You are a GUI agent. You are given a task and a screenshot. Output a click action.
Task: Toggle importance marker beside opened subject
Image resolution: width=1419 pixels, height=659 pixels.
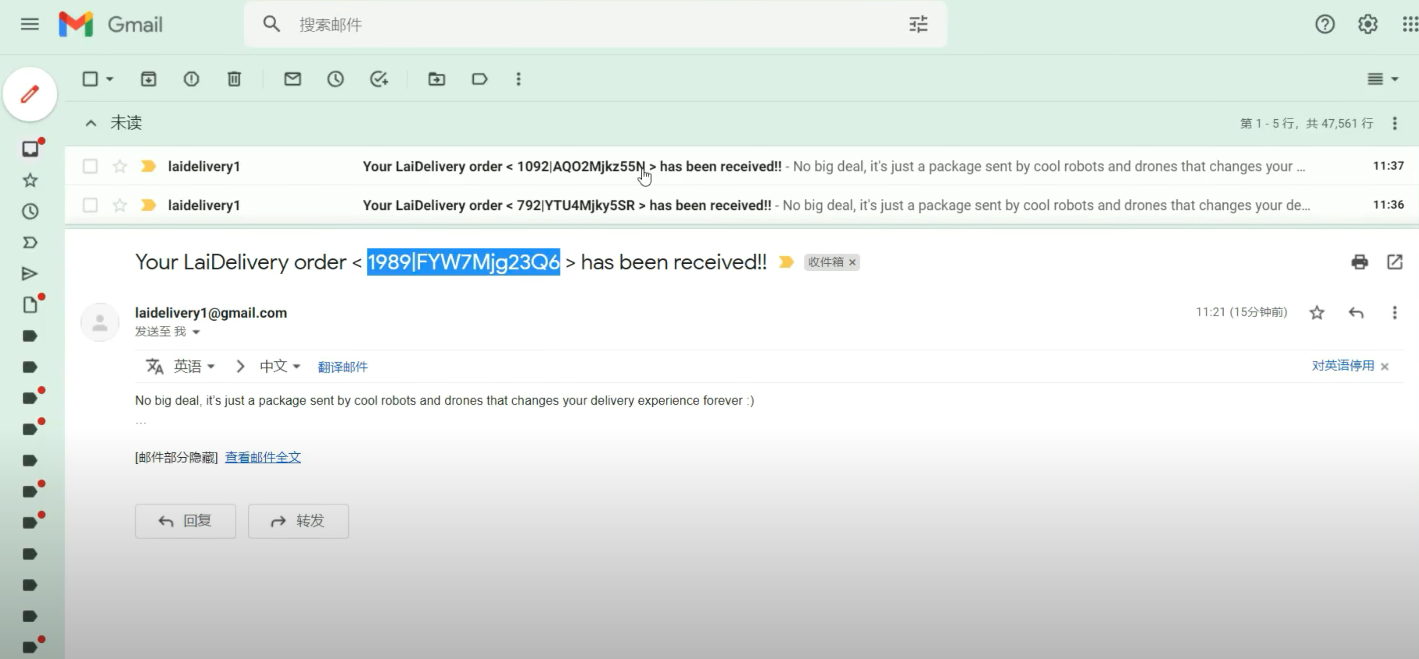click(786, 262)
